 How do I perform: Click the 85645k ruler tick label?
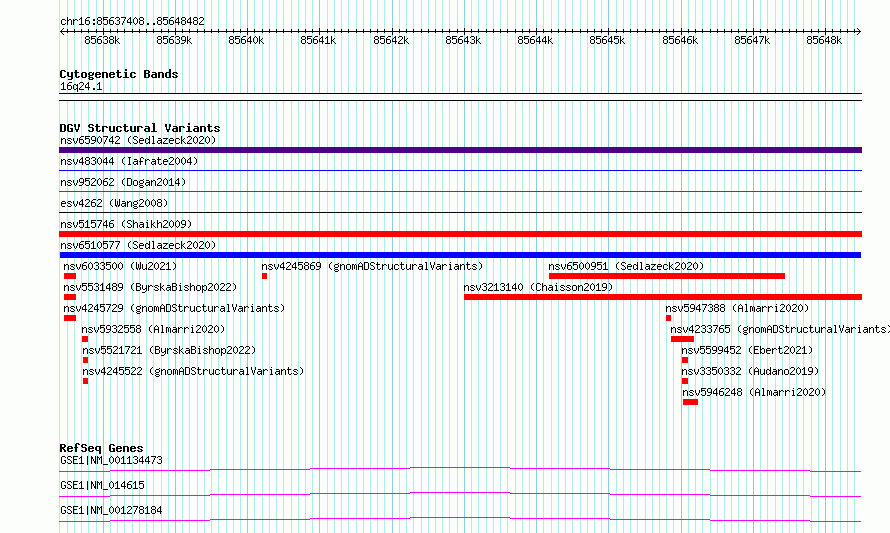click(x=607, y=40)
